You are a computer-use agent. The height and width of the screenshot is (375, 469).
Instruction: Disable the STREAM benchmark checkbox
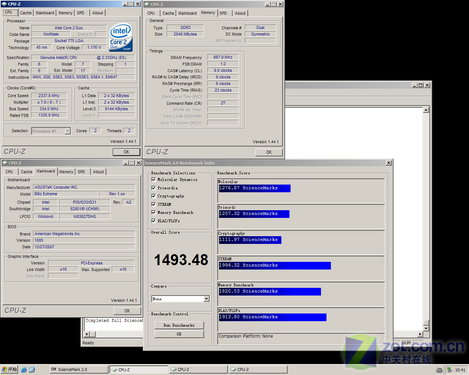tap(153, 204)
